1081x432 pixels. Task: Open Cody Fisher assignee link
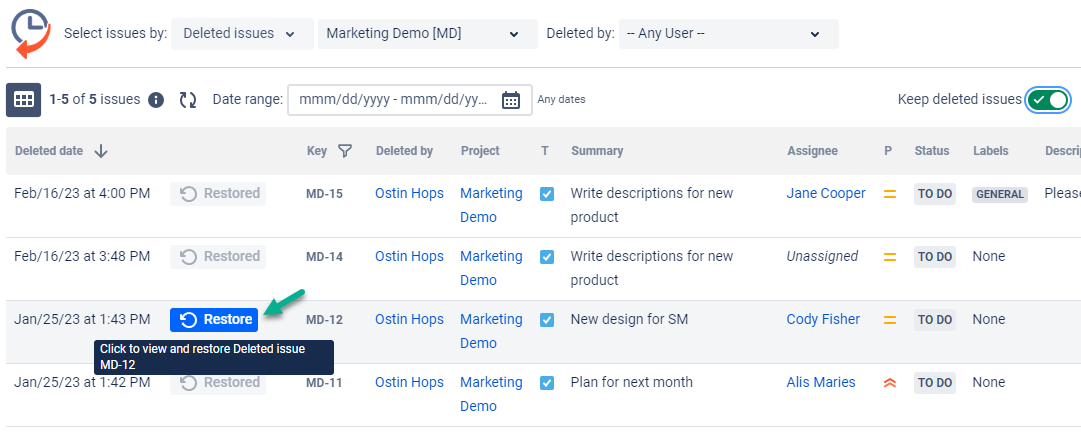823,320
